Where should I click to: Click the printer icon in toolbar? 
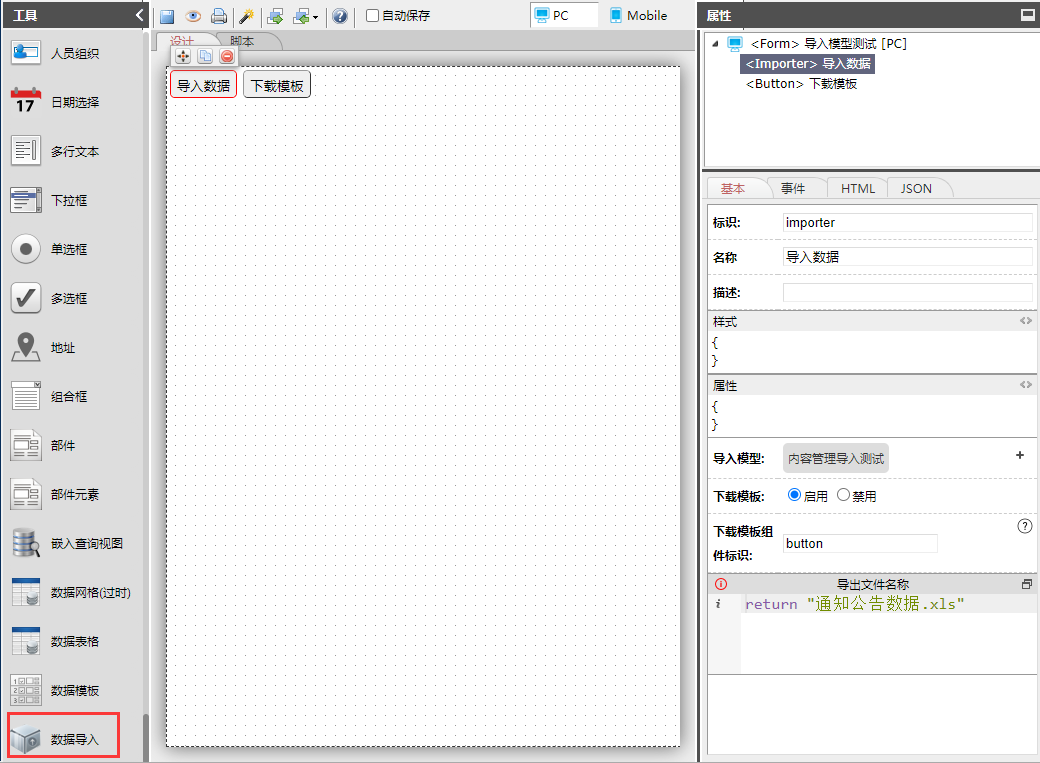(x=218, y=16)
